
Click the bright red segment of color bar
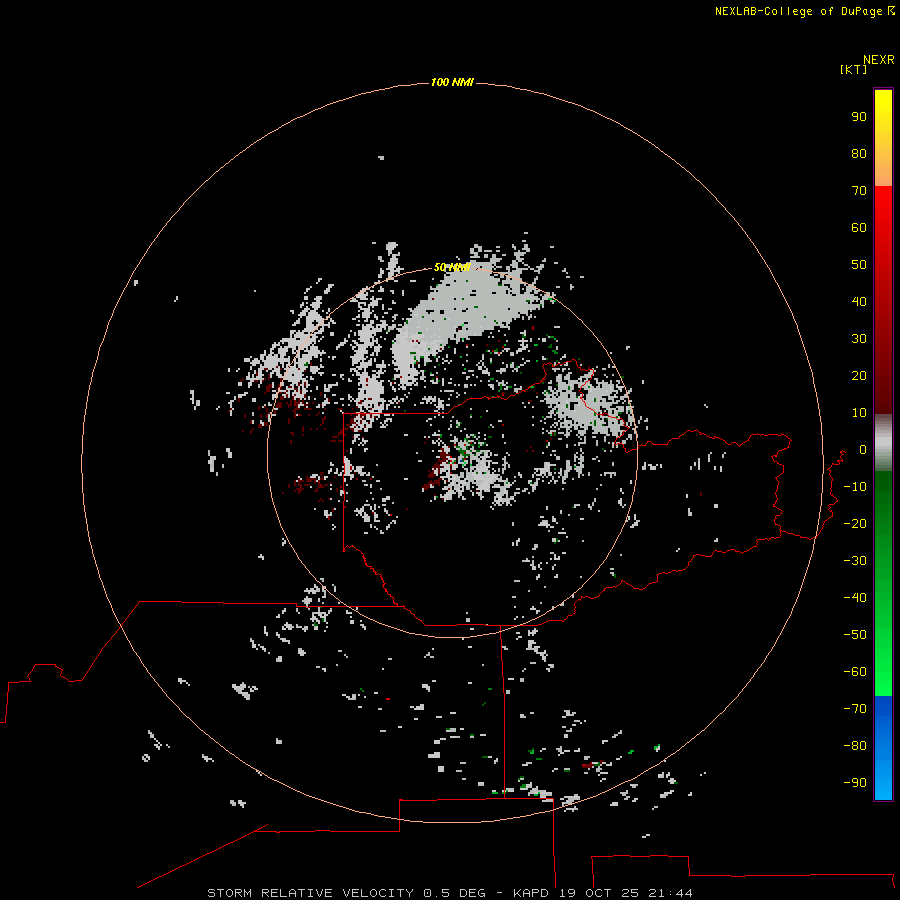click(883, 300)
